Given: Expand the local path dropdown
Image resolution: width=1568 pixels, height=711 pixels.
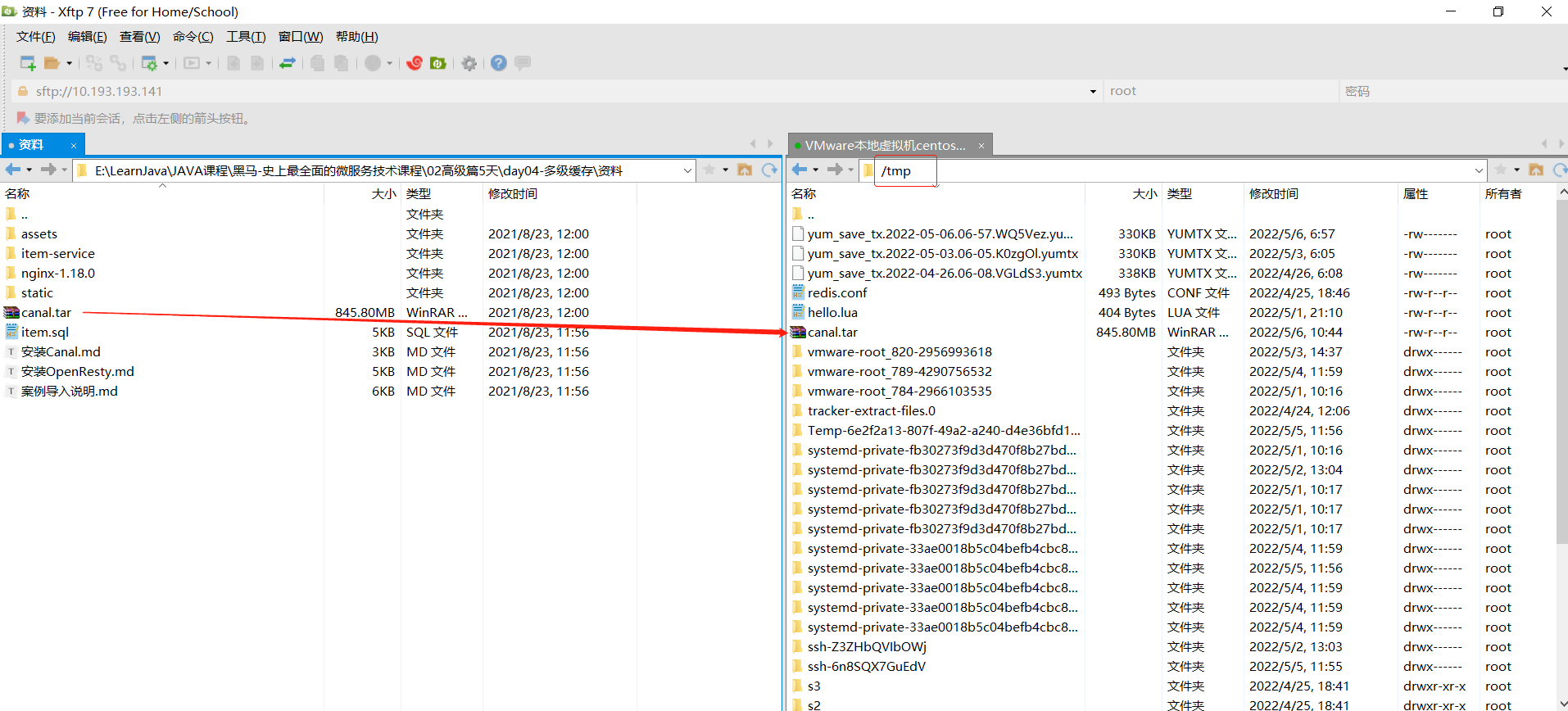Looking at the screenshot, I should point(687,170).
